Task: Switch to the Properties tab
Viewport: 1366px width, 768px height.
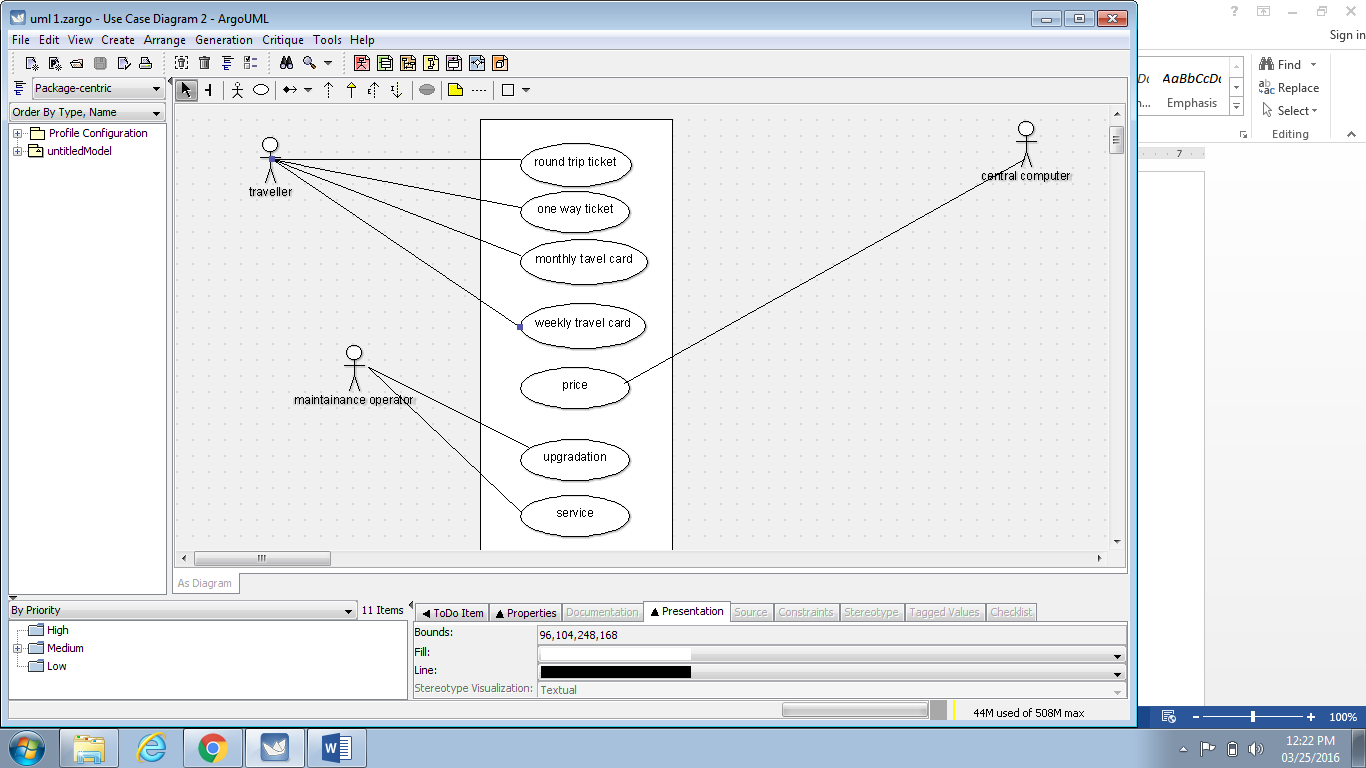Action: 525,612
